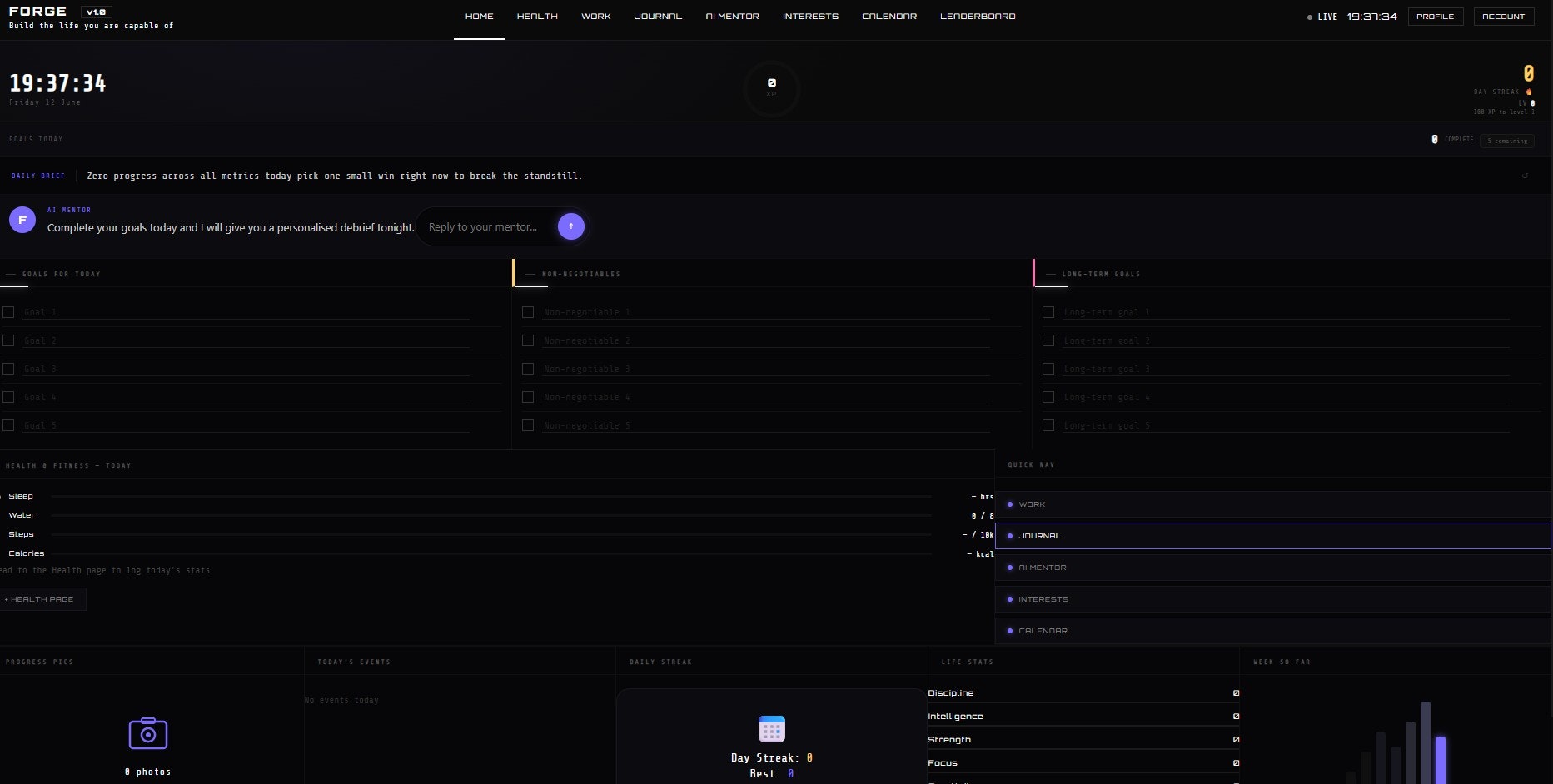1553x784 pixels.
Task: Click the Water progress bar
Action: (491, 515)
